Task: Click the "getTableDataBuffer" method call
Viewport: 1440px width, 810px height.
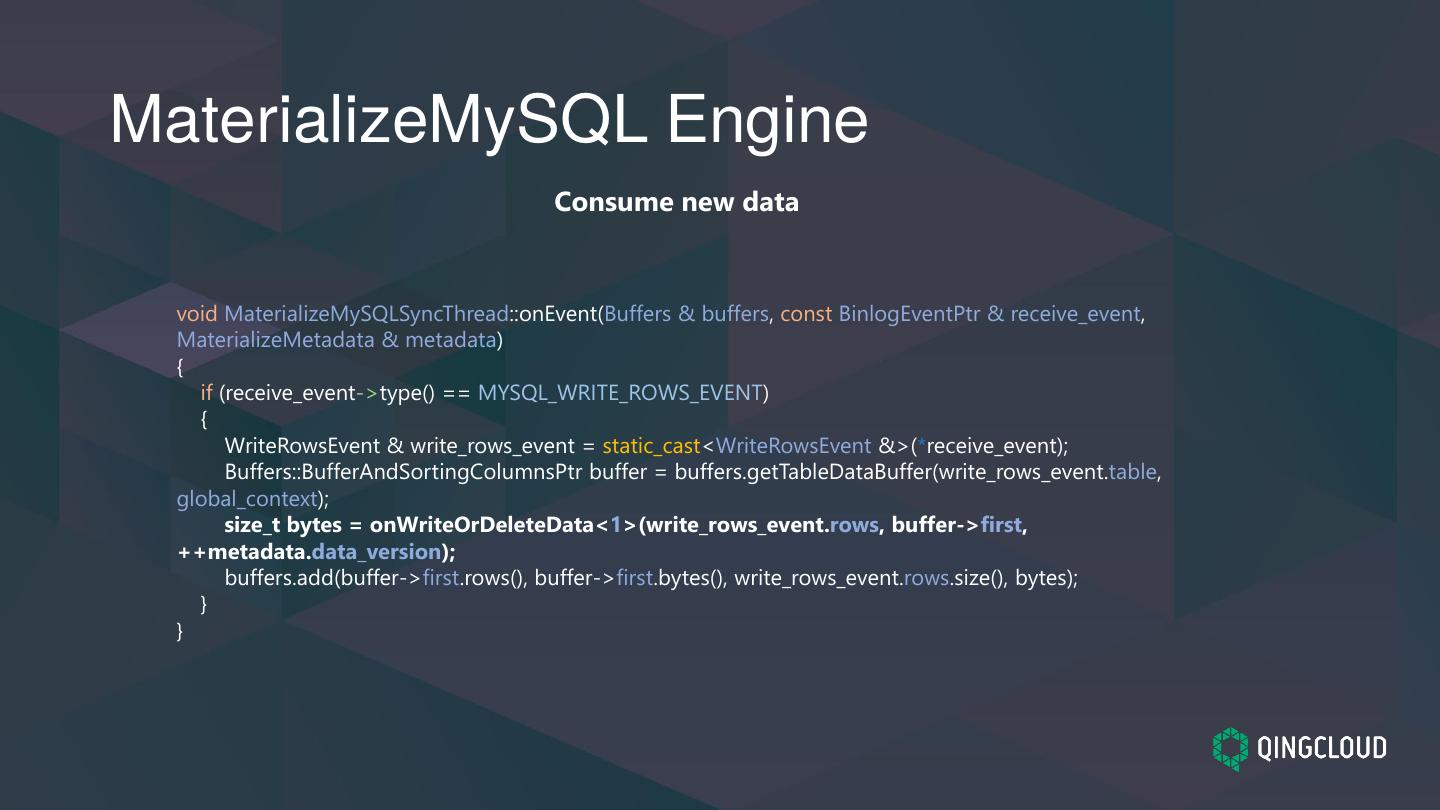Action: click(x=839, y=472)
